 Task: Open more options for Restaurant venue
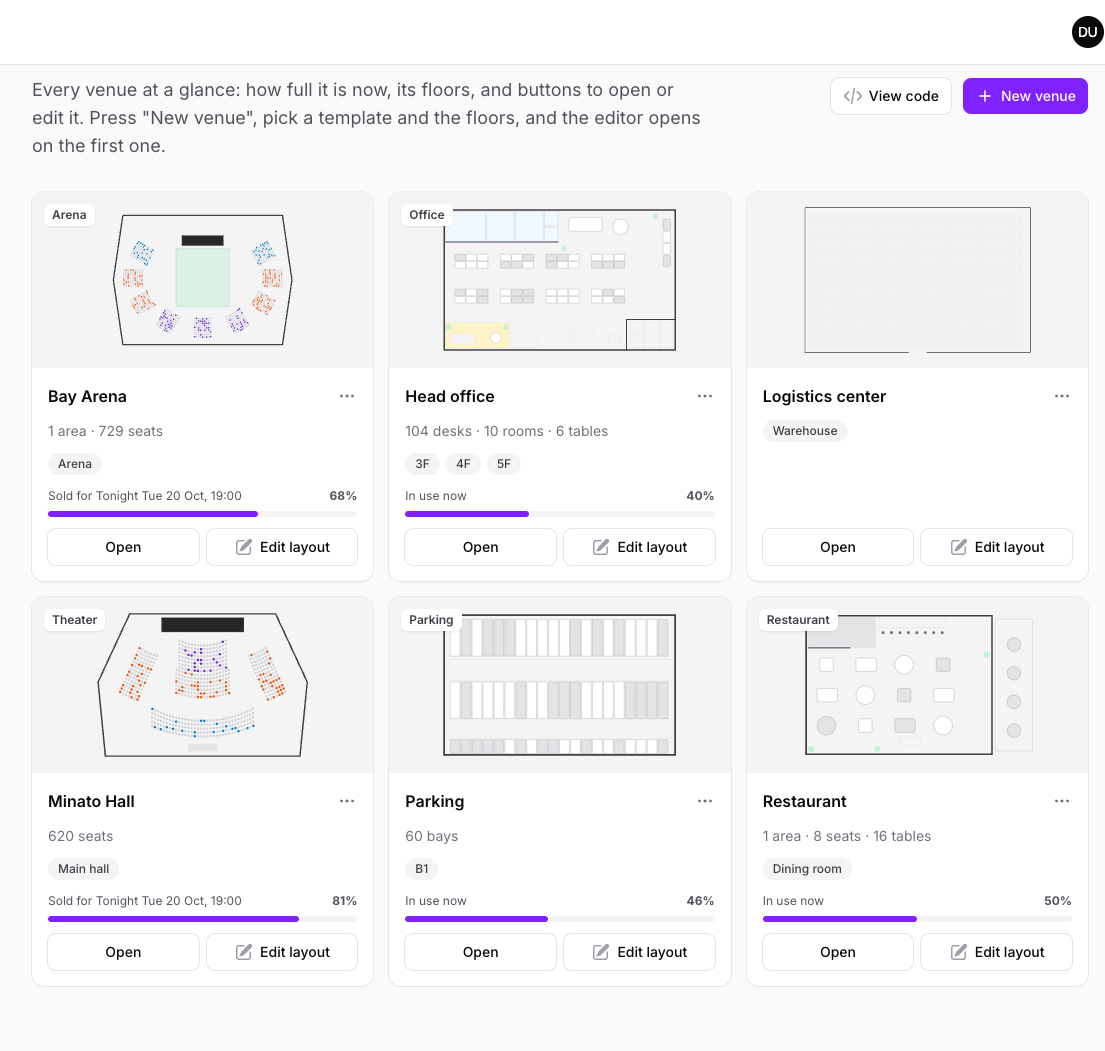pos(1062,801)
